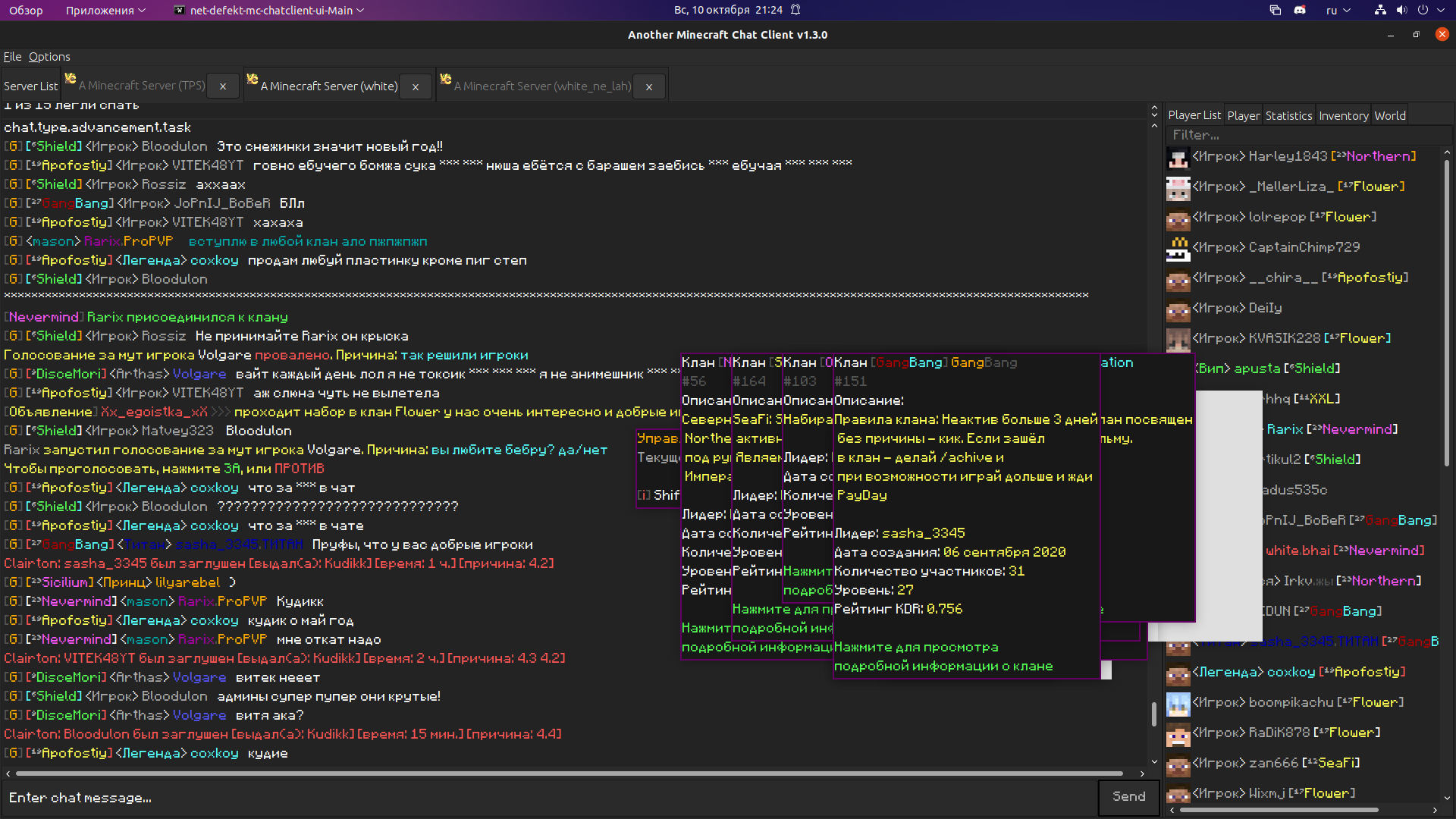Click the icon on the white_ne_lah server tab
Viewport: 1456px width, 819px height.
click(x=446, y=79)
